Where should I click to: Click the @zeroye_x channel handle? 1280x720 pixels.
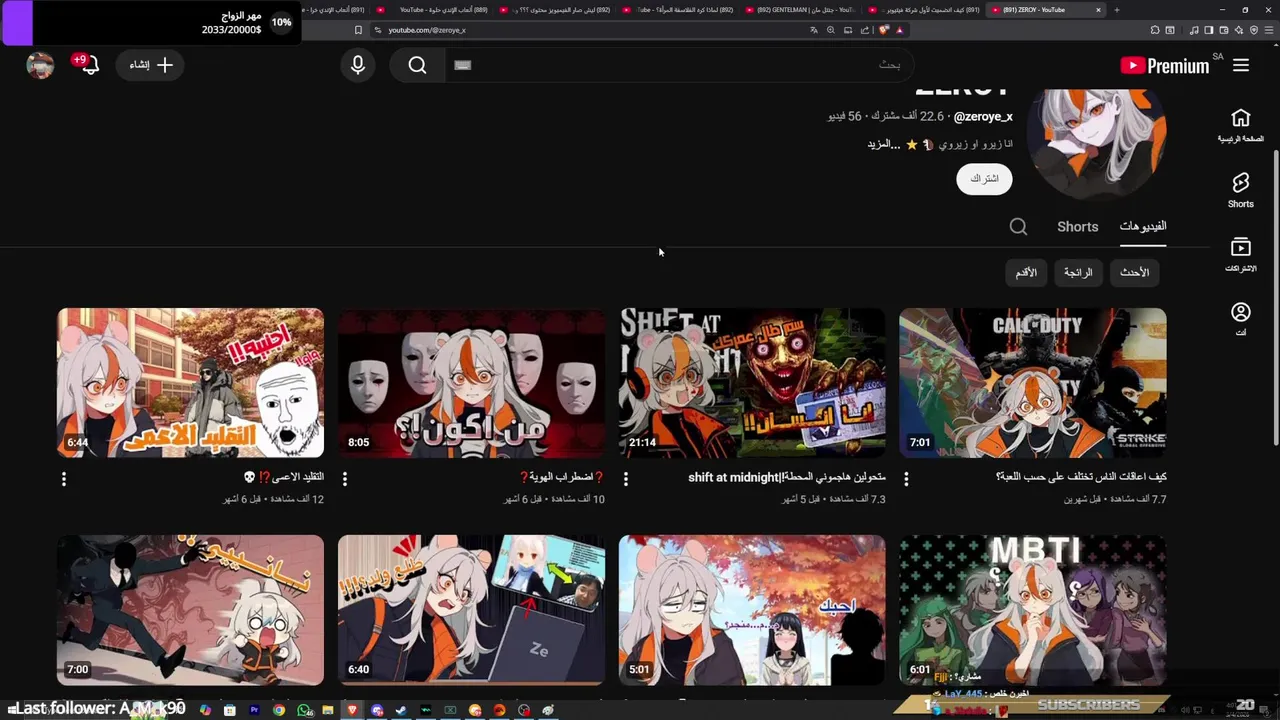click(983, 117)
